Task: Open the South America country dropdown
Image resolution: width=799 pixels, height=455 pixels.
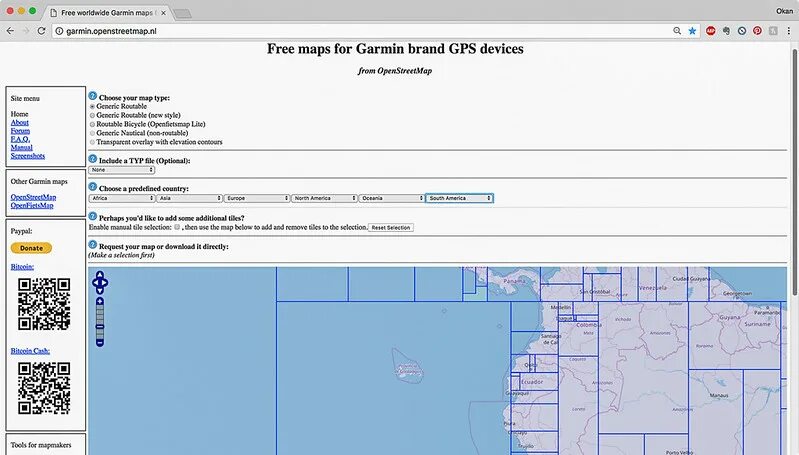Action: [459, 198]
